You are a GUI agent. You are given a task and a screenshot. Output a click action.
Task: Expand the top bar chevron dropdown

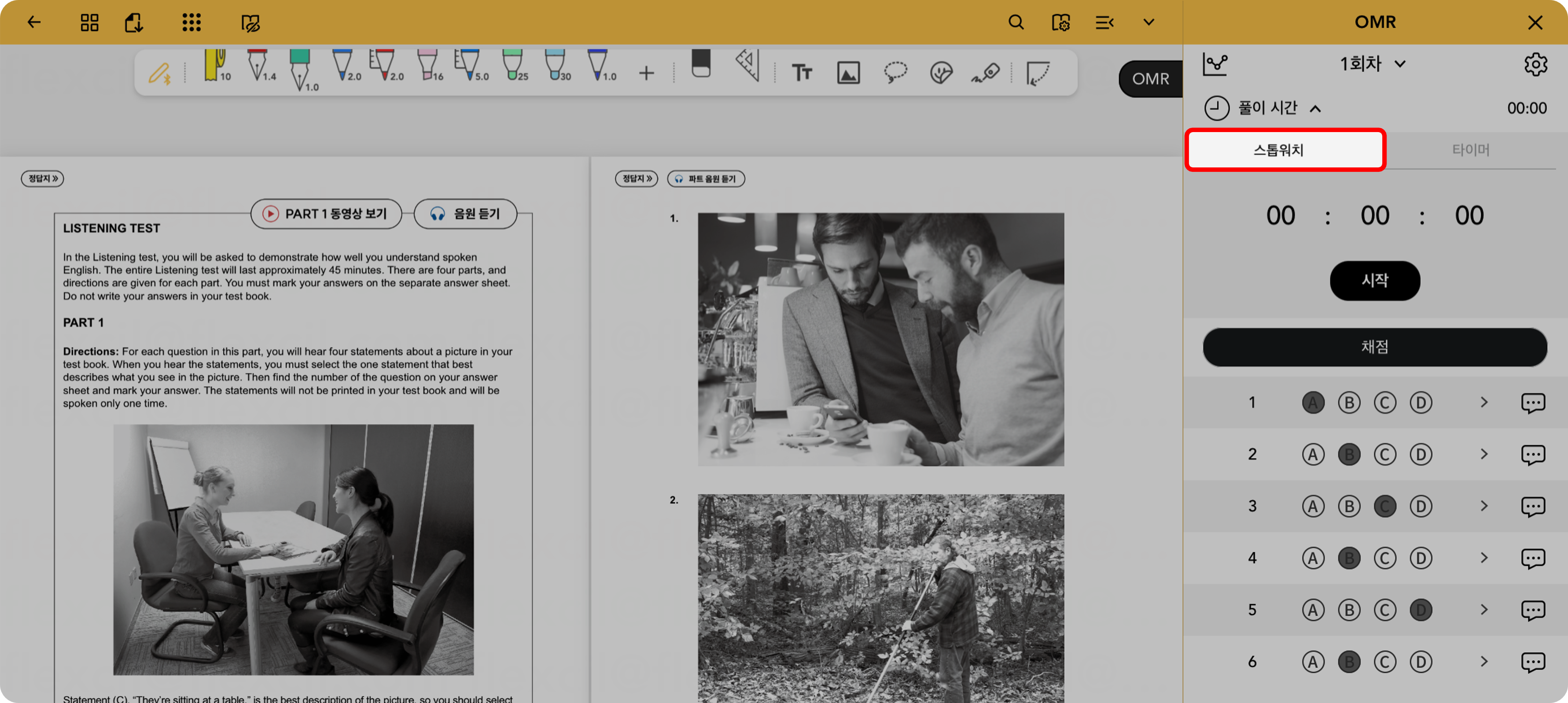coord(1148,22)
